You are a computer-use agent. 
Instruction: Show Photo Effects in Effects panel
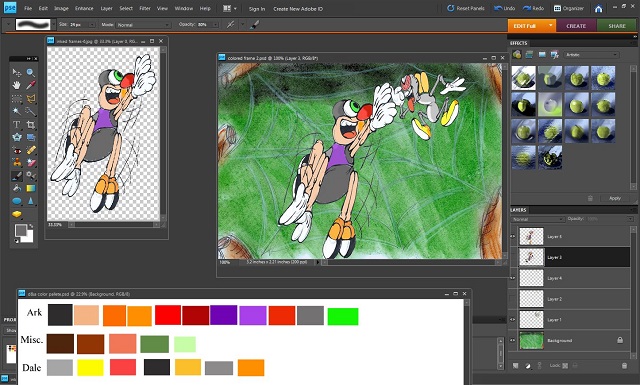[x=542, y=54]
